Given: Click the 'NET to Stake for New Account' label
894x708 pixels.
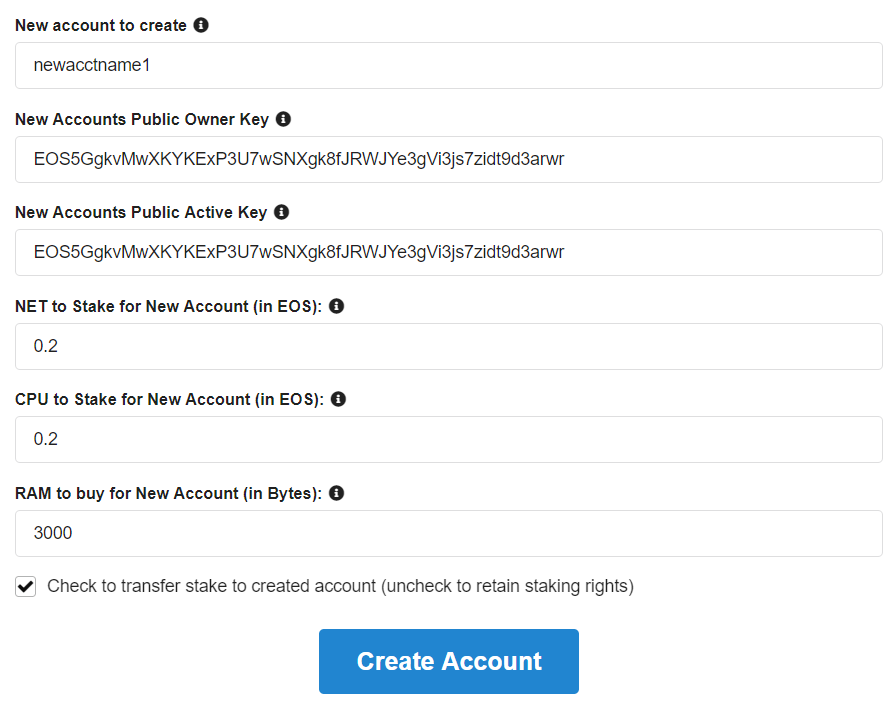Looking at the screenshot, I should pyautogui.click(x=168, y=306).
